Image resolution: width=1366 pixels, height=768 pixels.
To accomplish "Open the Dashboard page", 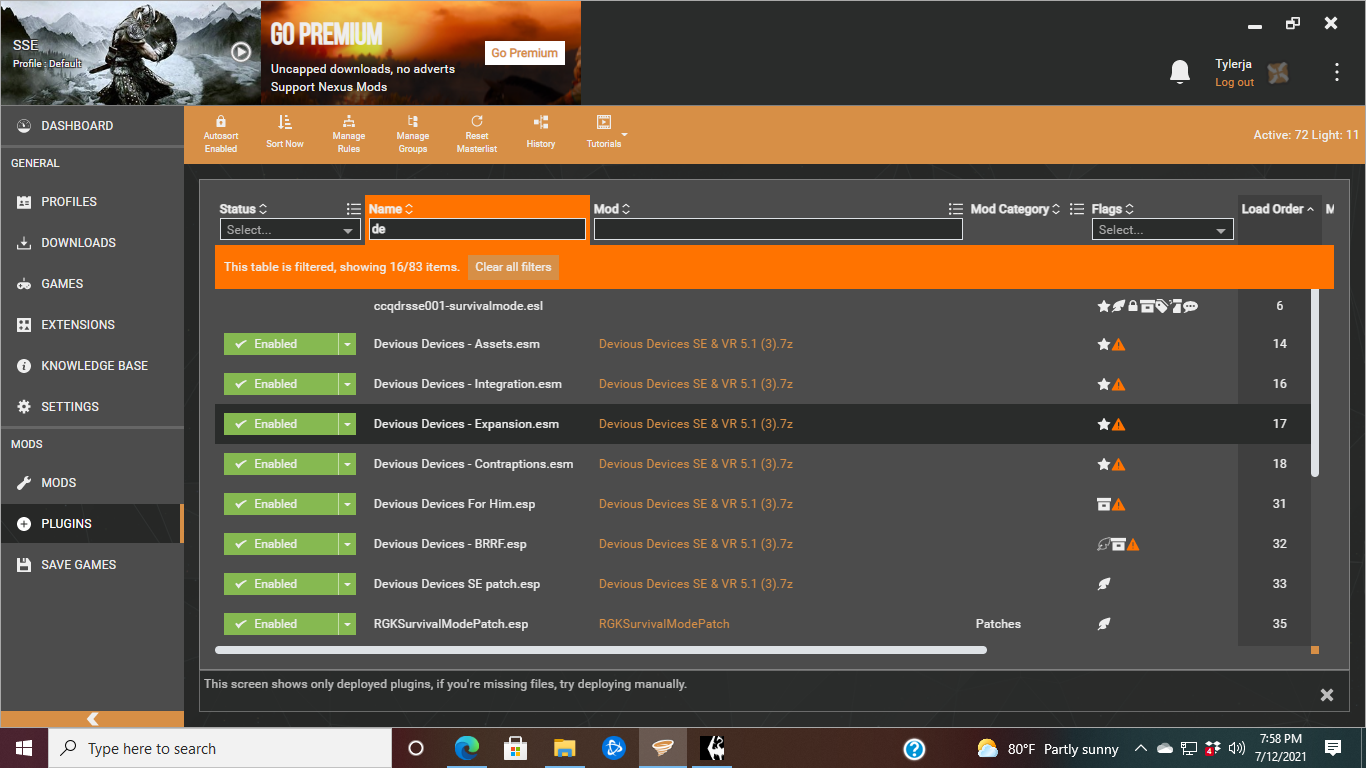I will coord(92,126).
